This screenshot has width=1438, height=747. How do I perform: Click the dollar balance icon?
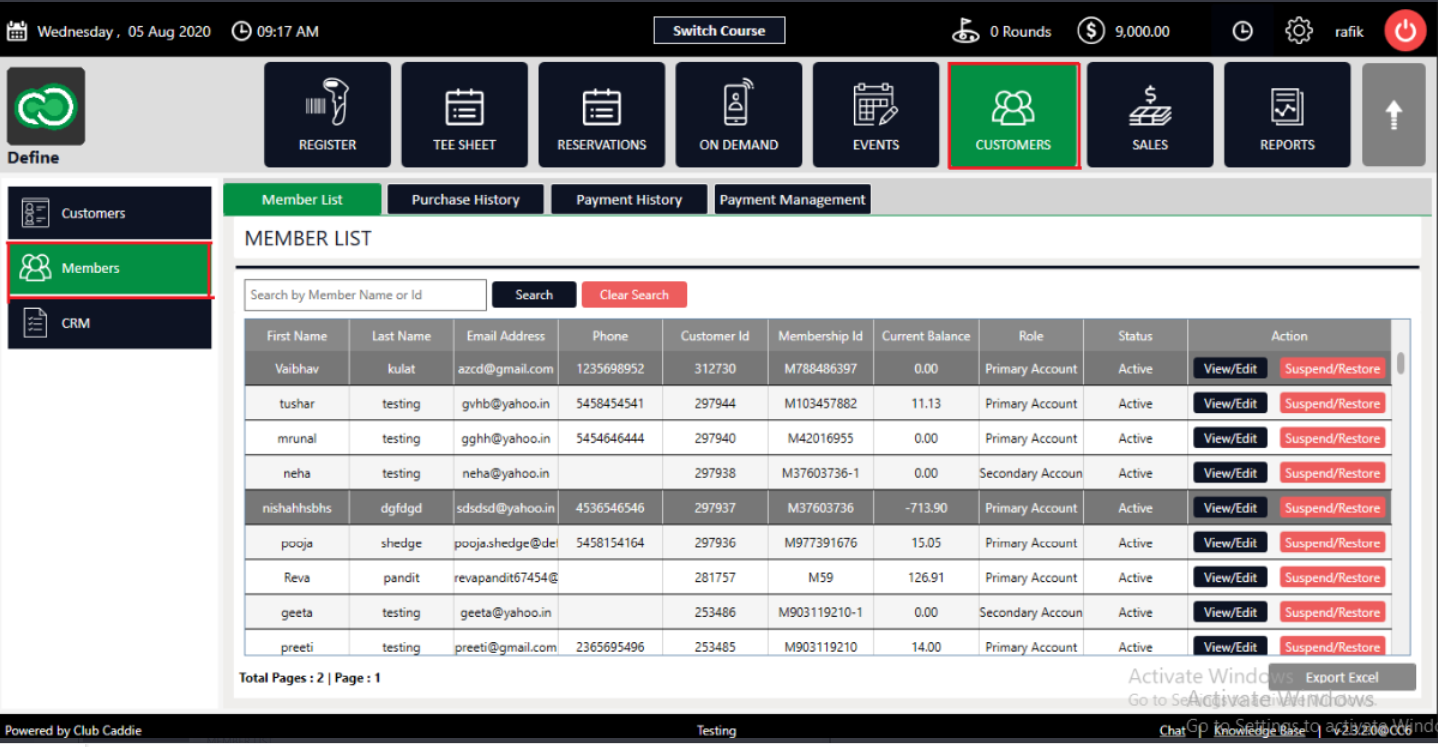click(x=1091, y=31)
